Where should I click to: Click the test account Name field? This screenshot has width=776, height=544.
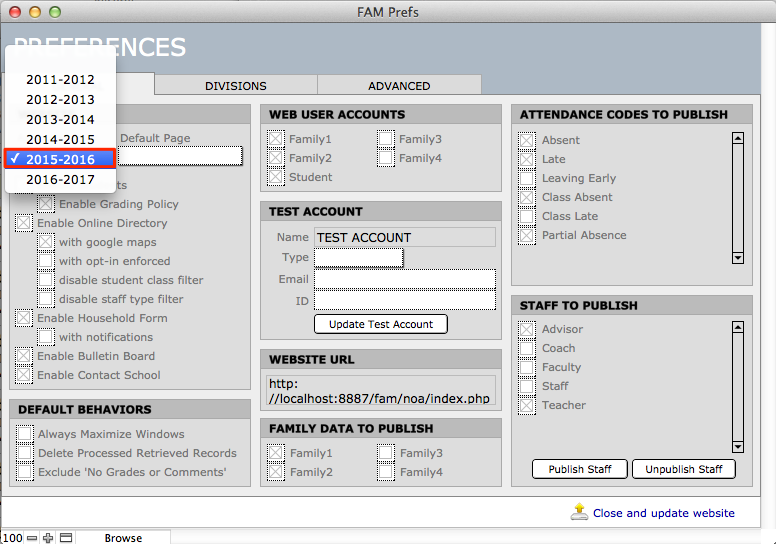click(x=405, y=238)
